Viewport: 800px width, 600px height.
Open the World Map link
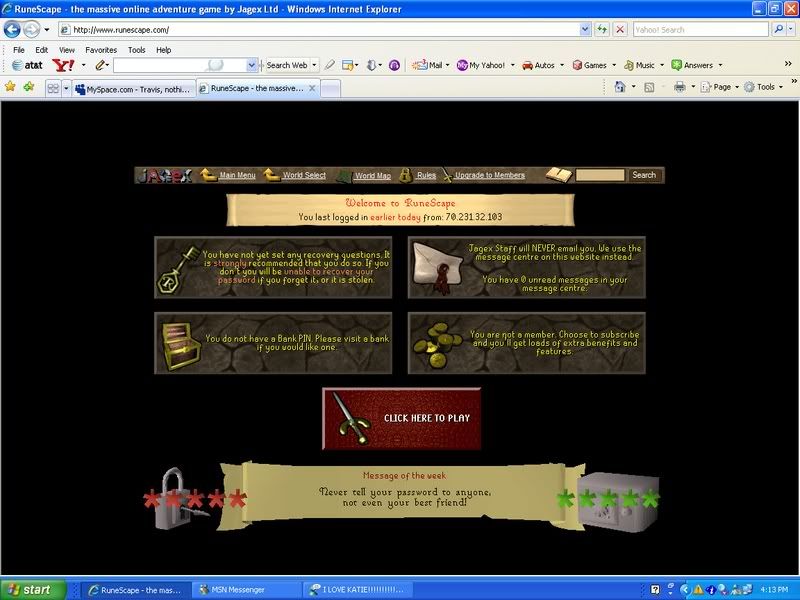tap(373, 176)
